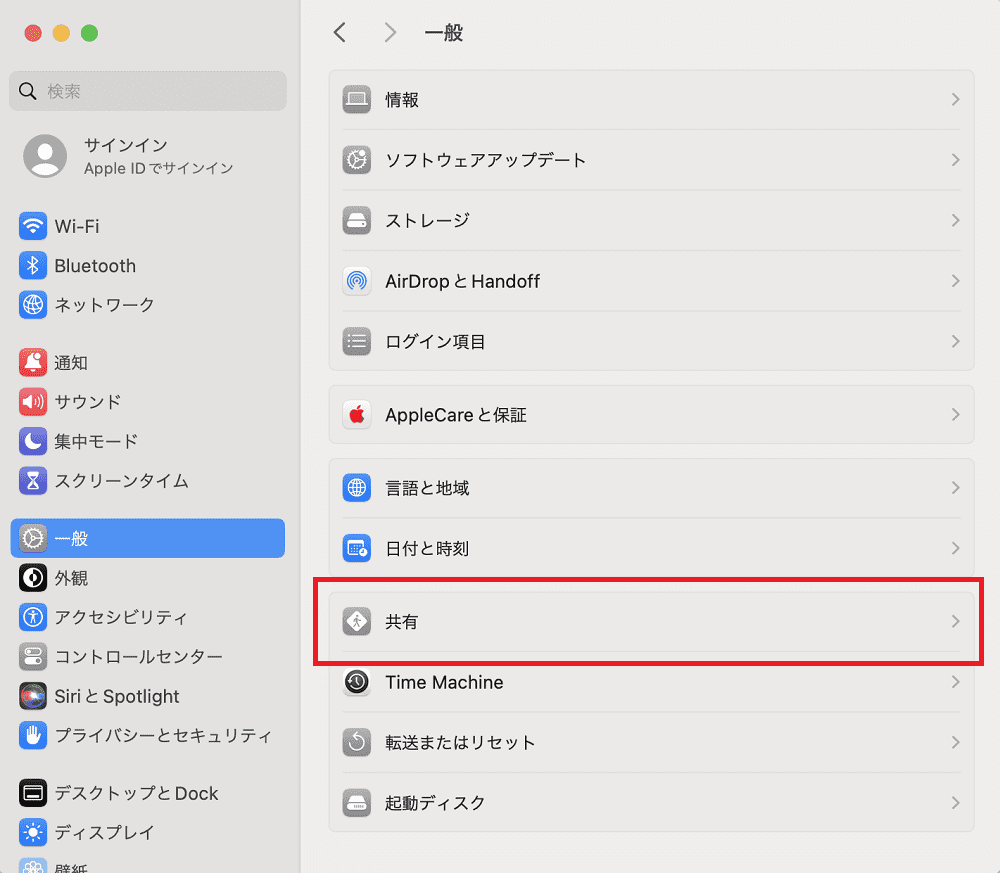Click the 検索 search field
The width and height of the screenshot is (1000, 873).
point(147,91)
